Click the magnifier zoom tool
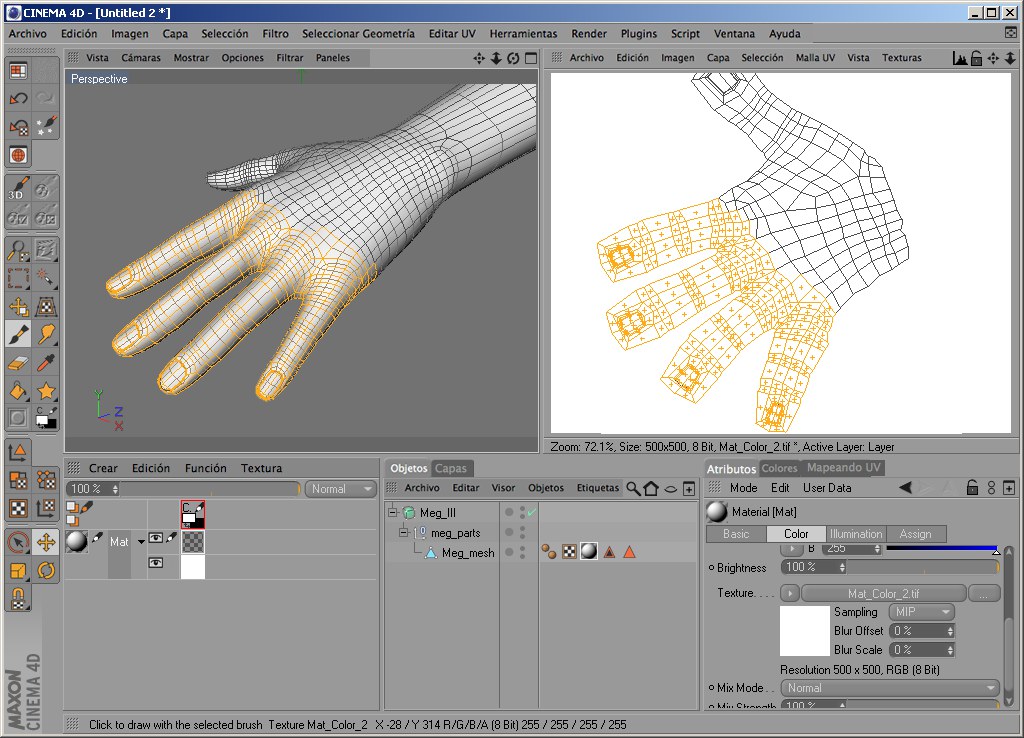Screen dimensions: 1024x738 point(18,250)
